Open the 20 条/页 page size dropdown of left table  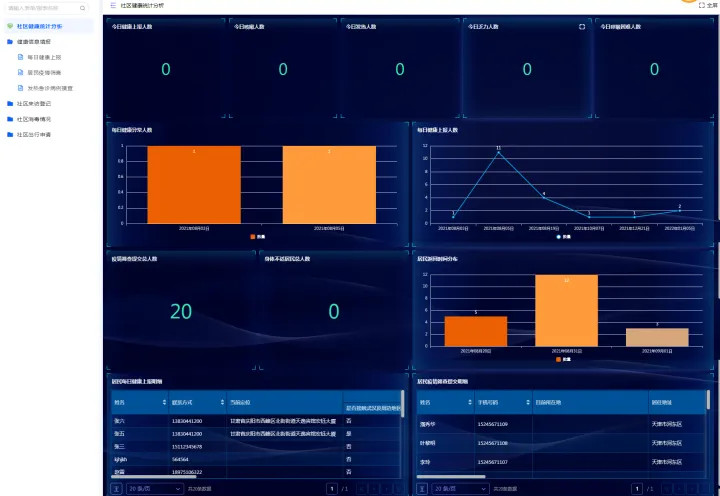coord(154,489)
